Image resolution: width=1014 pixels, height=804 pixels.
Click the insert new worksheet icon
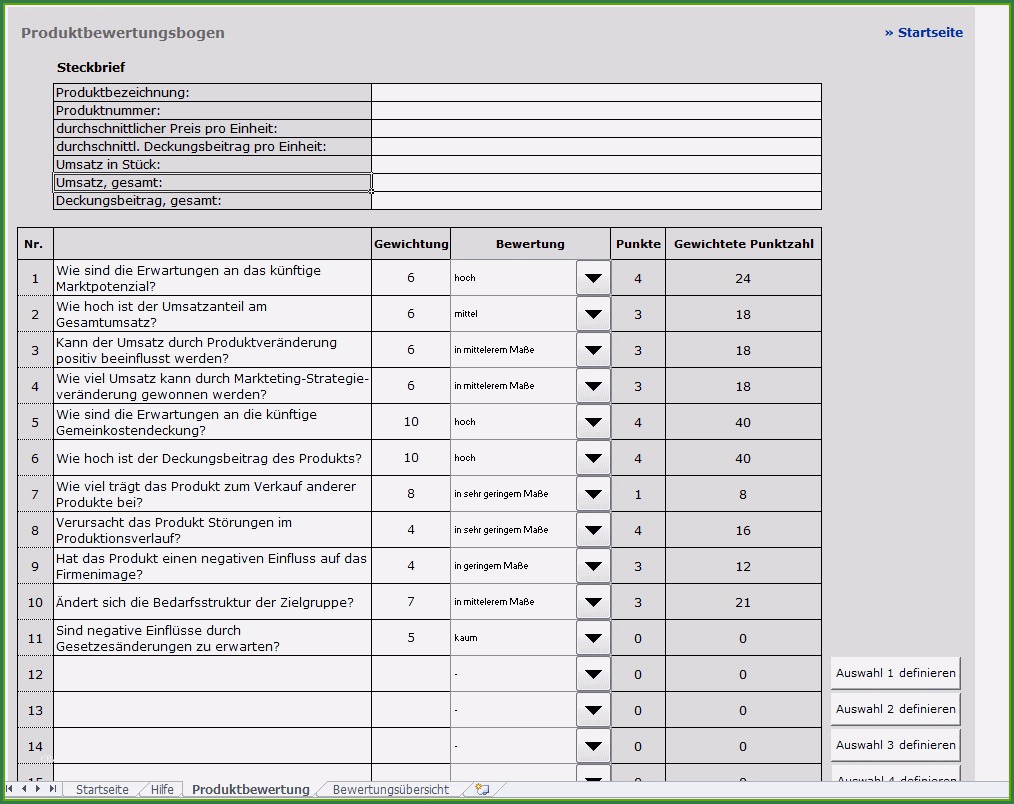click(x=482, y=789)
